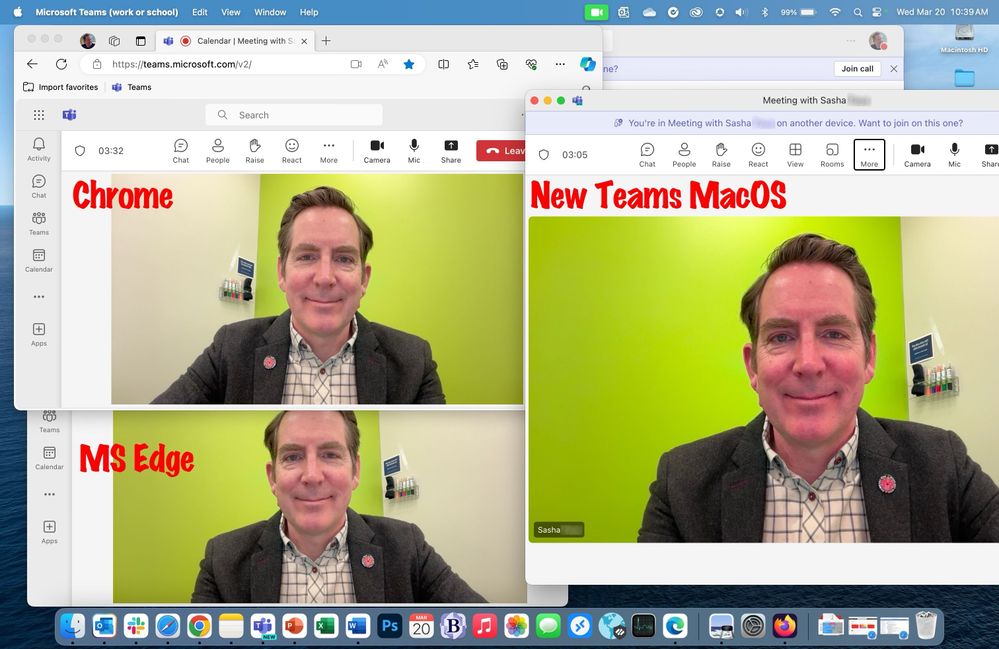
Task: Toggle the favorites star in address bar
Action: coord(409,64)
